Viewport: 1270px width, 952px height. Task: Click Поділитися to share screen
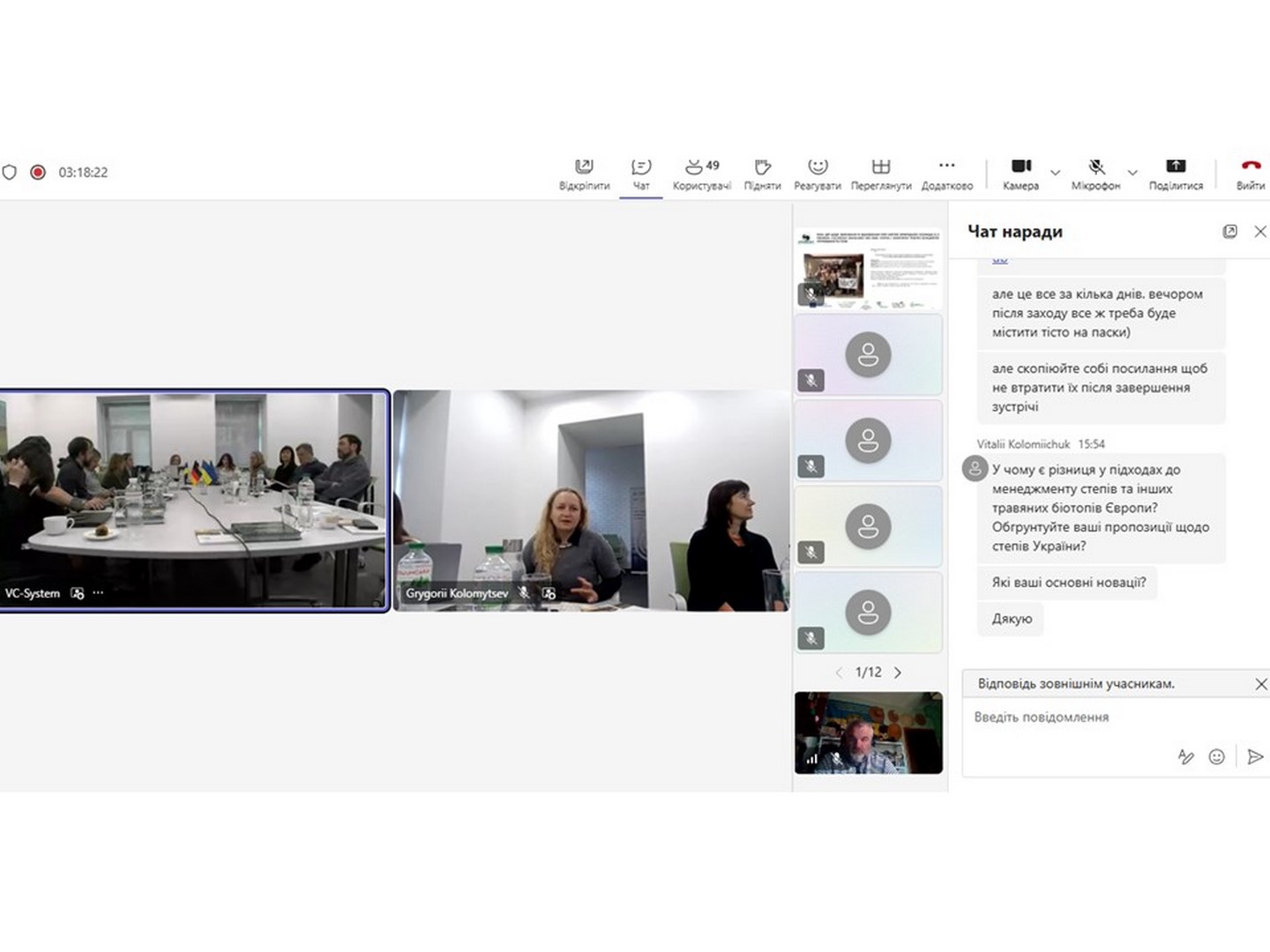[1176, 173]
